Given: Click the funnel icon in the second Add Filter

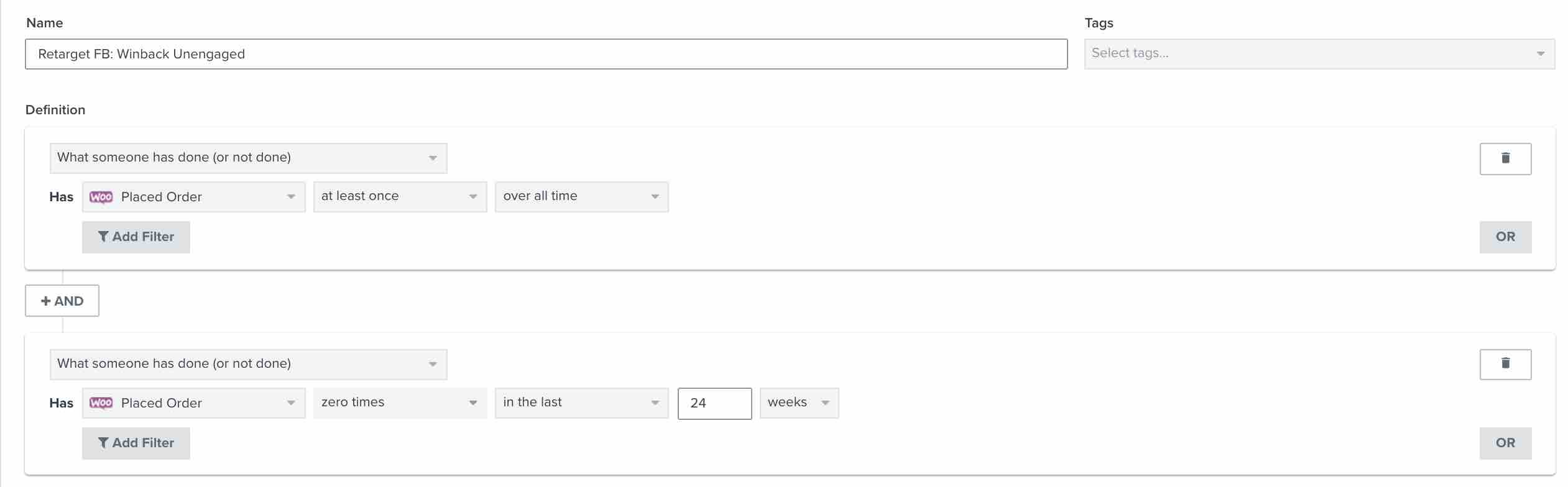Looking at the screenshot, I should tap(104, 443).
